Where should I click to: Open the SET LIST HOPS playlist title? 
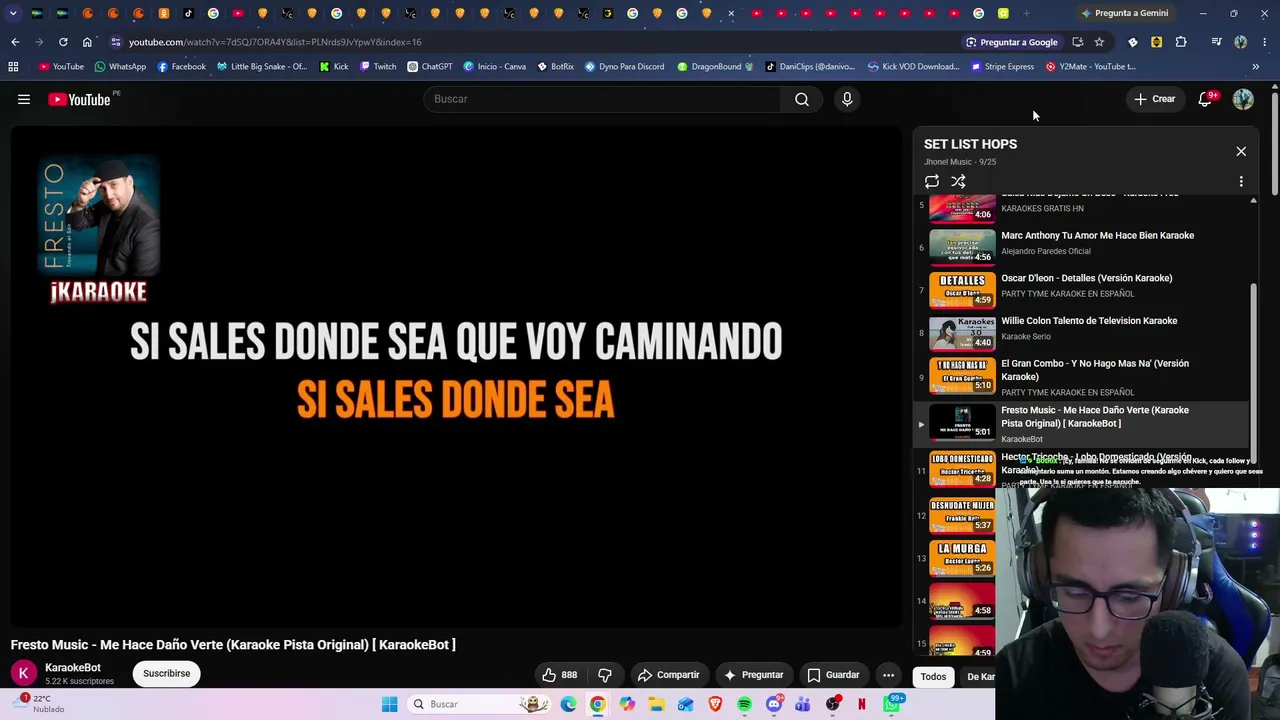coord(970,144)
